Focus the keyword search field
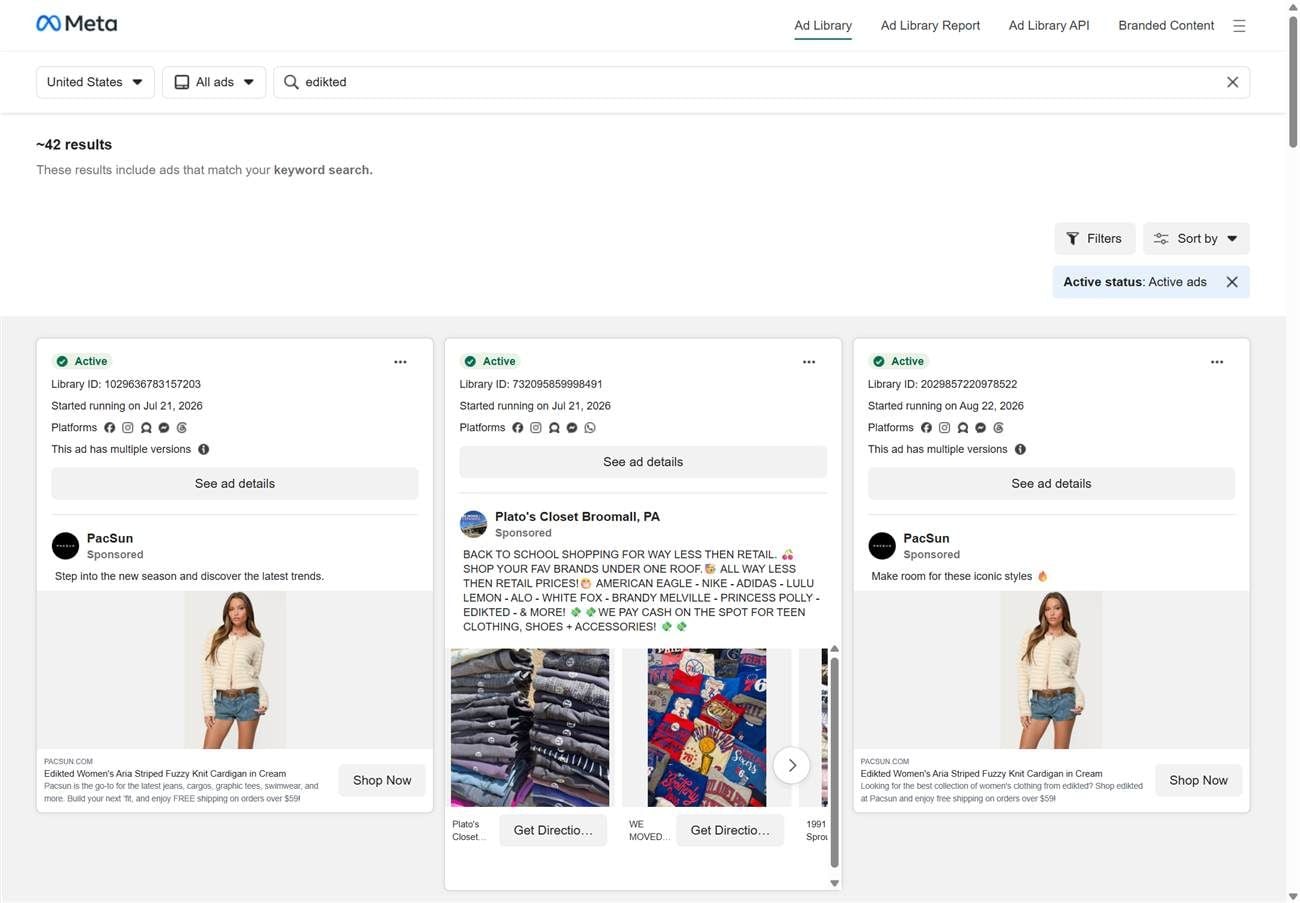Screen dimensions: 1300x903 (760, 82)
